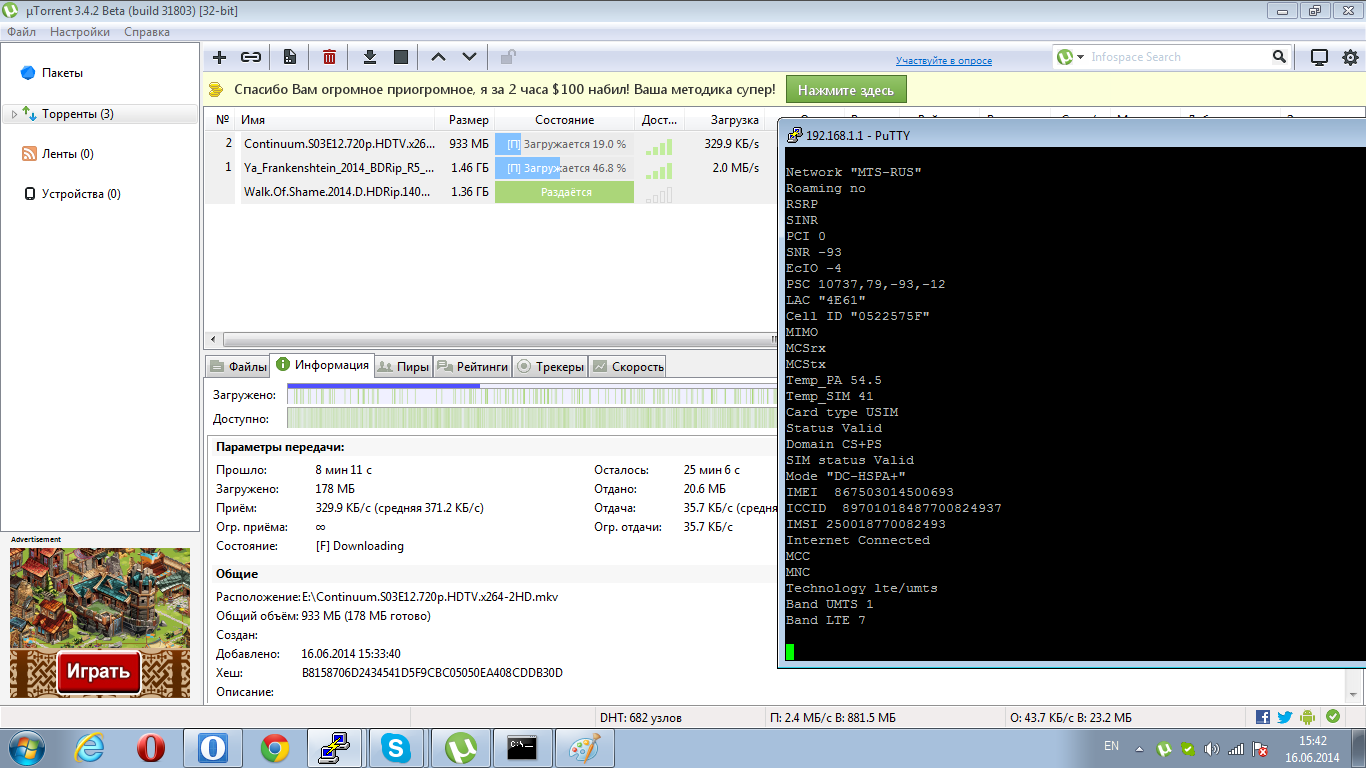Click the Stop square icon in toolbar

(401, 57)
